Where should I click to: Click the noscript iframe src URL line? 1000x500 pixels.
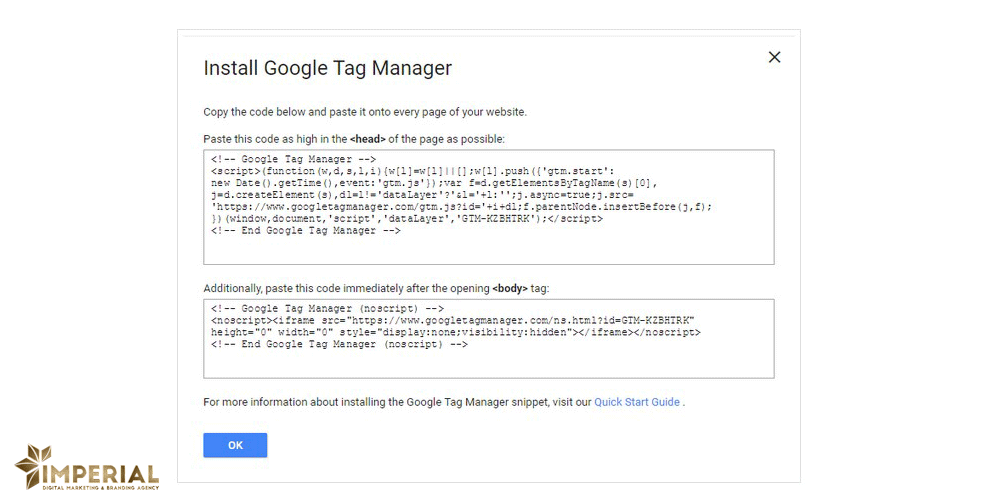[452, 320]
